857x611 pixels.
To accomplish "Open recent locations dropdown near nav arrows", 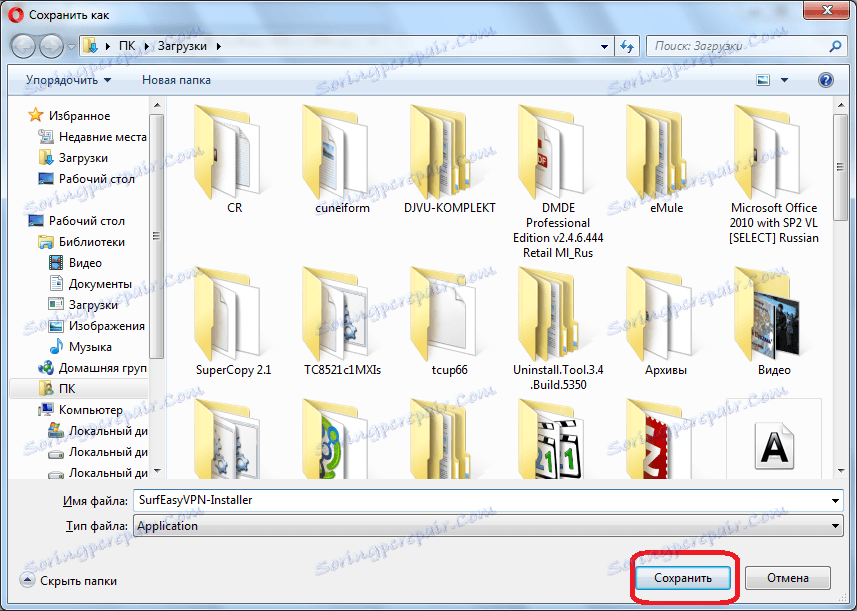I will point(71,47).
